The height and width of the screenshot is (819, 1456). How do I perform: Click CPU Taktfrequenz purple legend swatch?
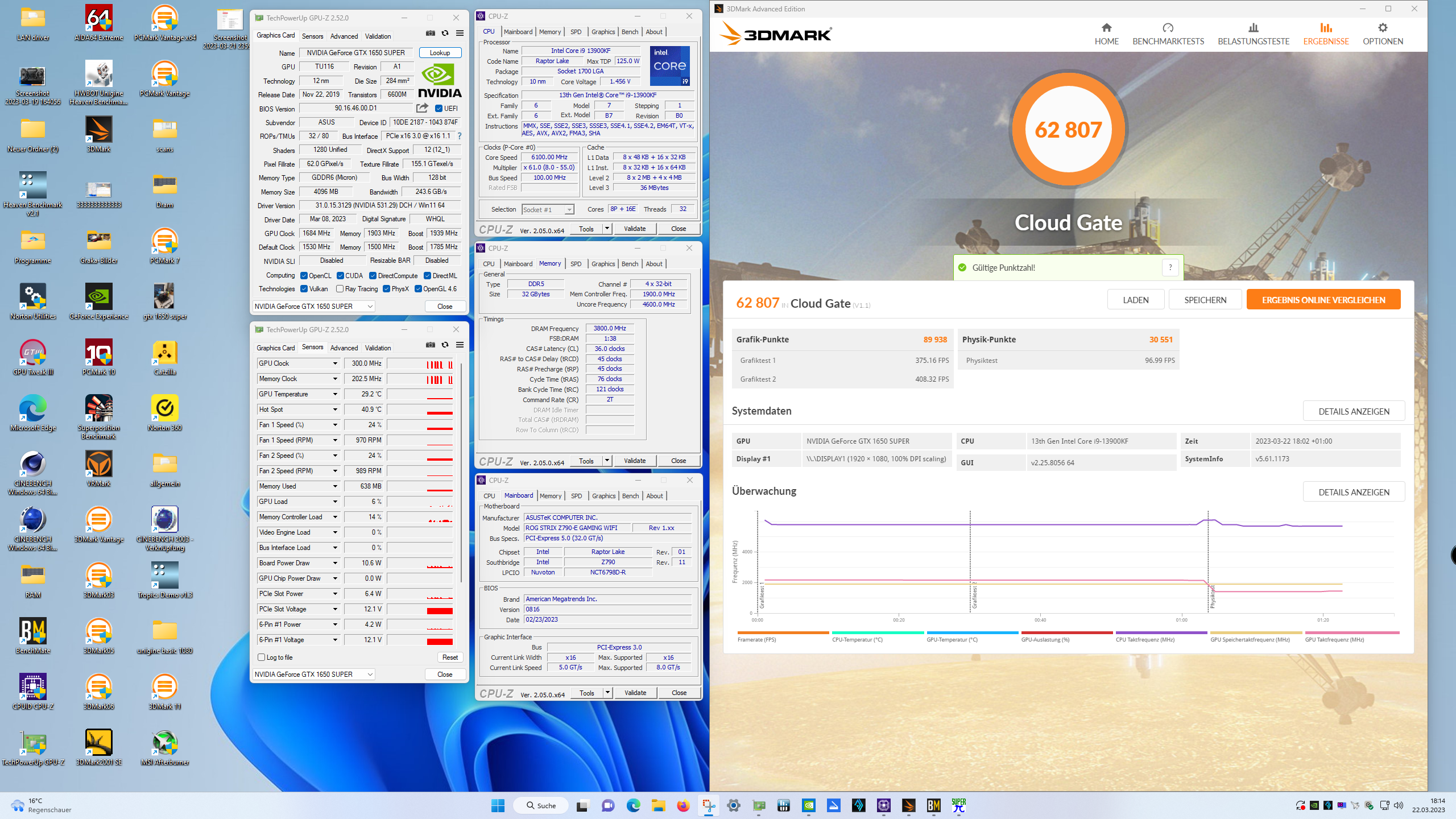tap(1161, 632)
